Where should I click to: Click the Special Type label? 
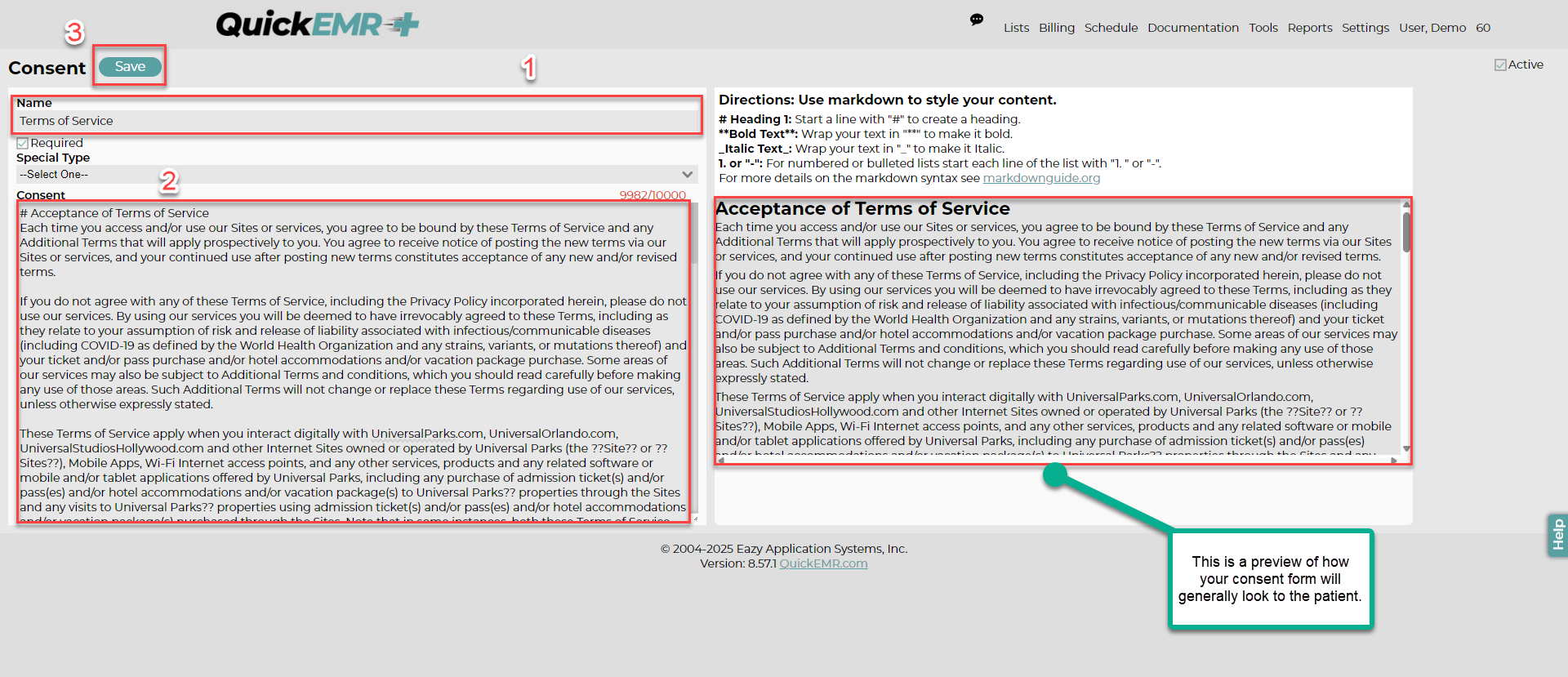click(53, 158)
